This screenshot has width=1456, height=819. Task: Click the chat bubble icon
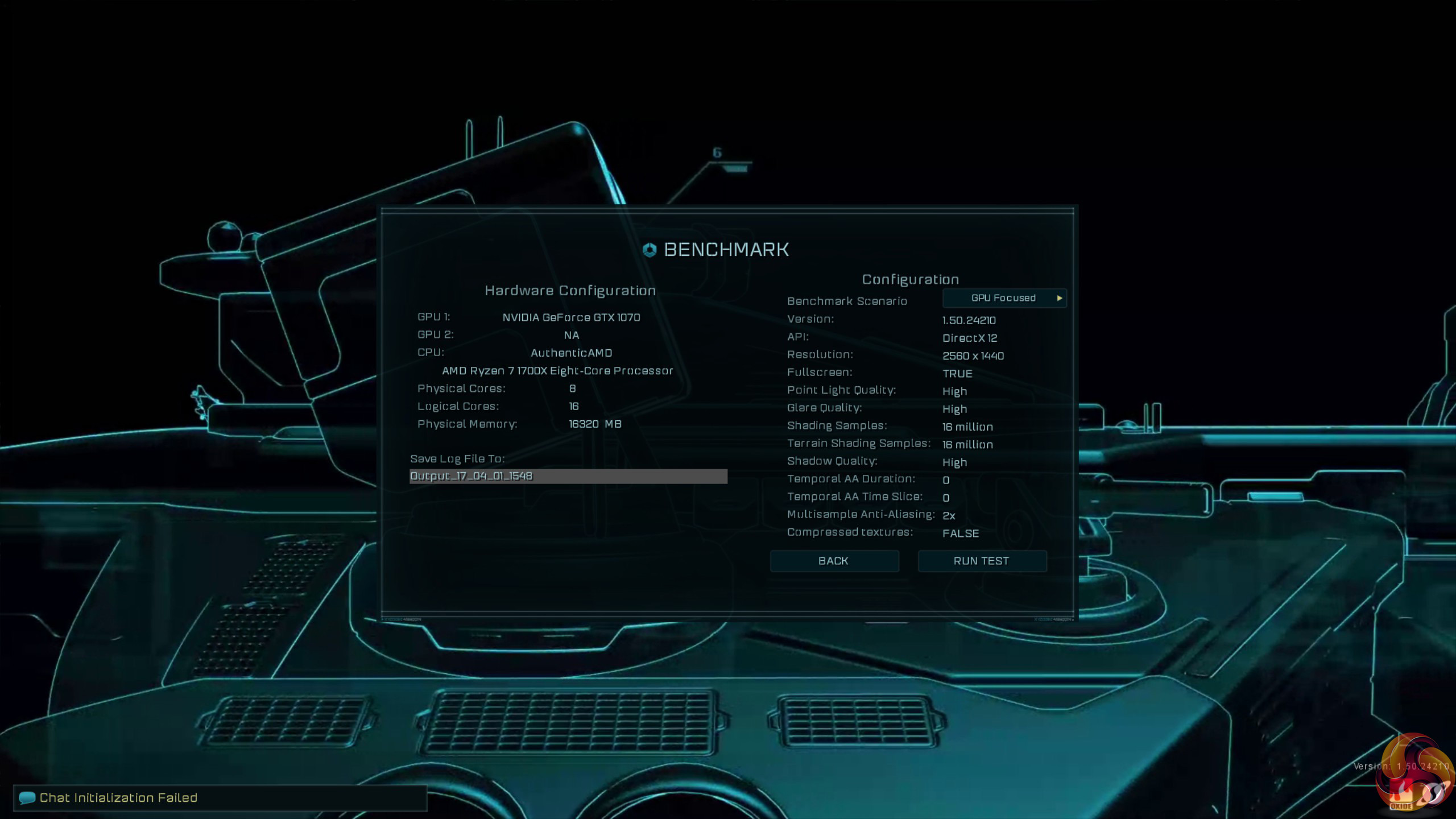click(27, 797)
